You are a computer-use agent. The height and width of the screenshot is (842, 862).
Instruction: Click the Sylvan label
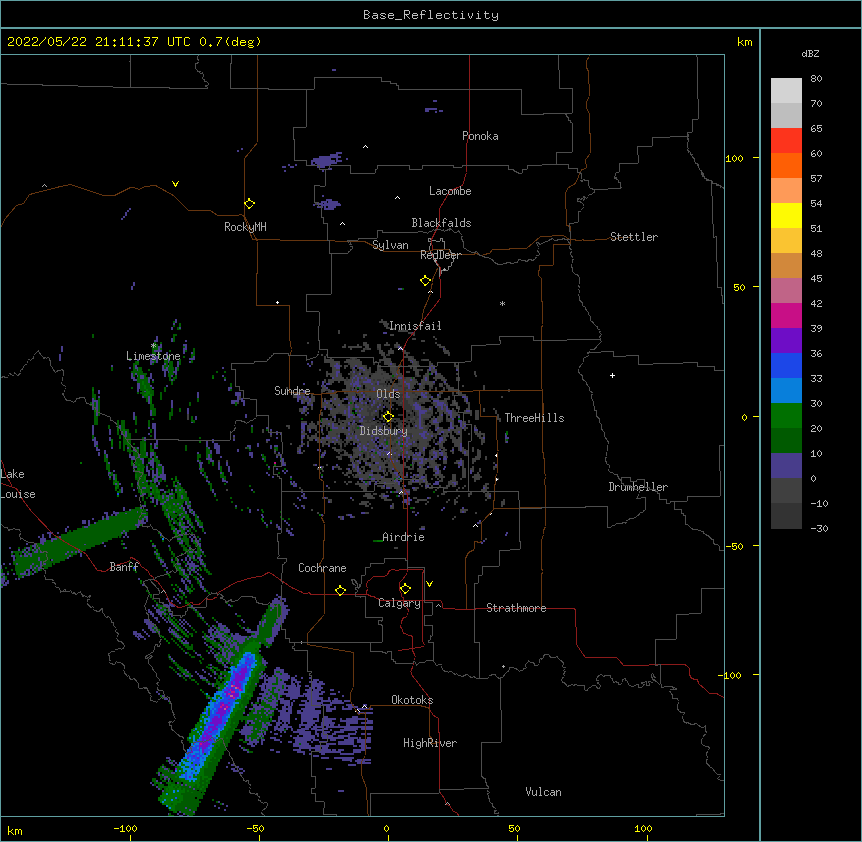tap(390, 245)
